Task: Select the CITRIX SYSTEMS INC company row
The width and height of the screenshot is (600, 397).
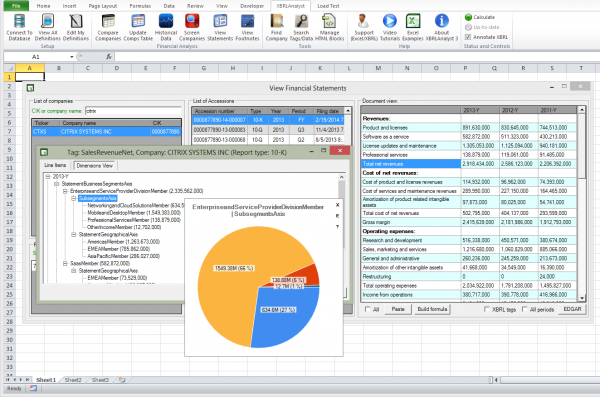Action: (x=106, y=131)
